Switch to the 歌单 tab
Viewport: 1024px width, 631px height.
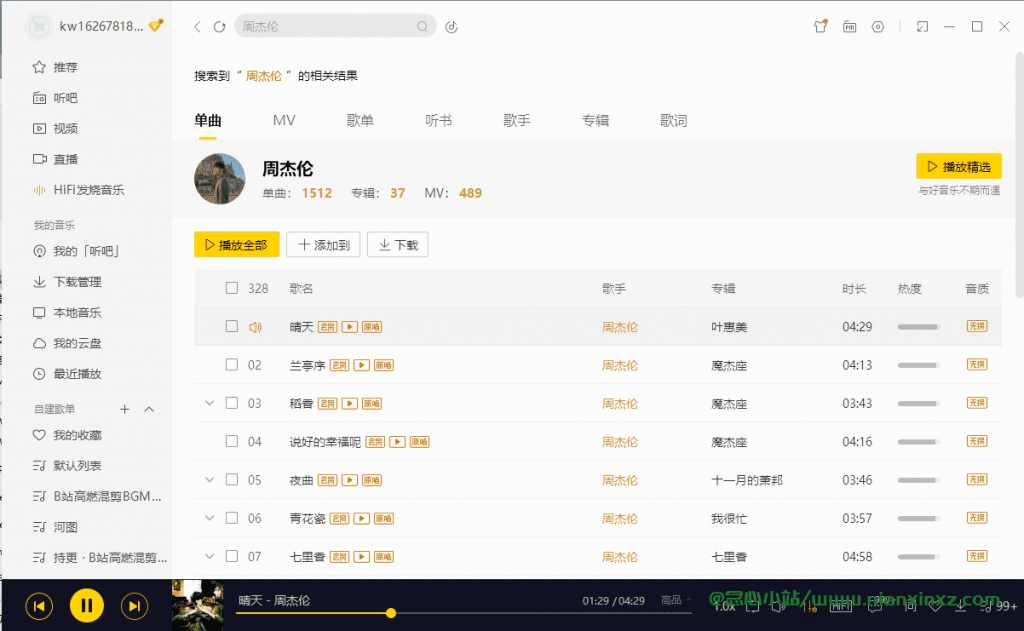(x=360, y=120)
